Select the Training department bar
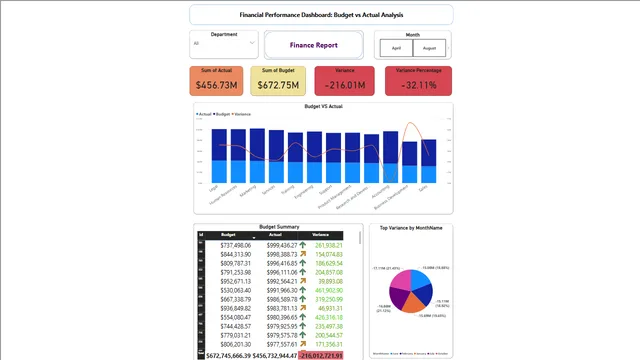 (296, 158)
